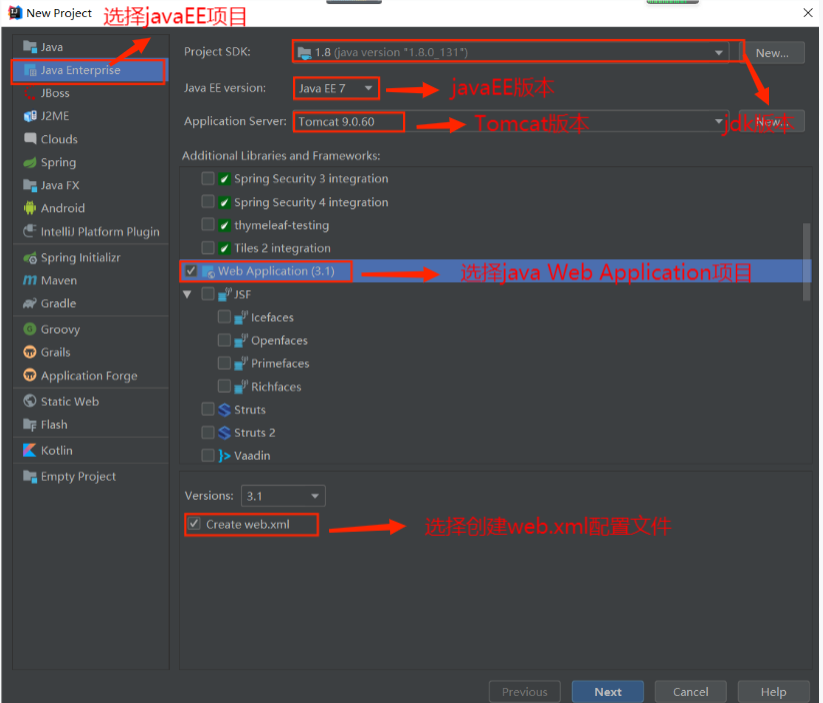823x703 pixels.
Task: Click the Clouds project icon
Action: coord(29,139)
